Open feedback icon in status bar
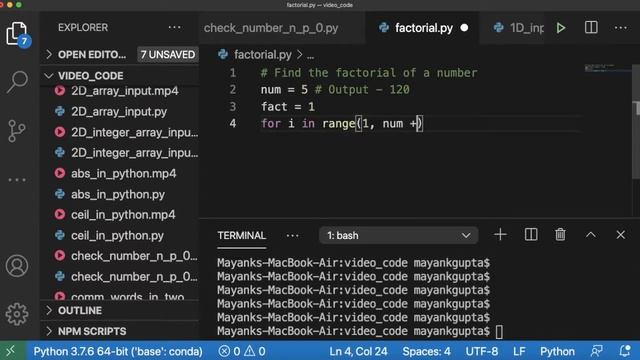Image resolution: width=640 pixels, height=360 pixels. [x=596, y=351]
